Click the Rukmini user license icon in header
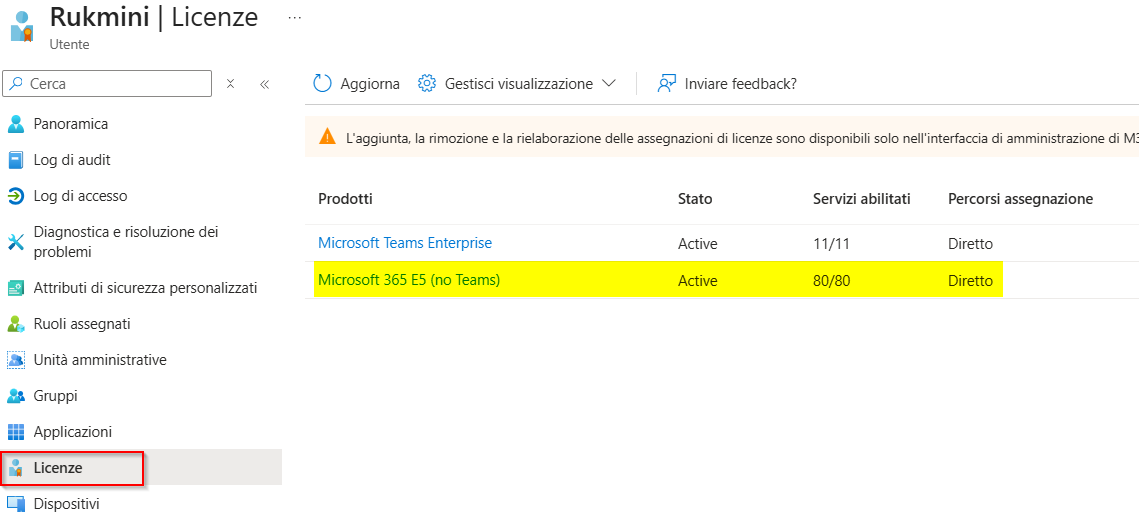Image resolution: width=1139 pixels, height=526 pixels. point(22,25)
